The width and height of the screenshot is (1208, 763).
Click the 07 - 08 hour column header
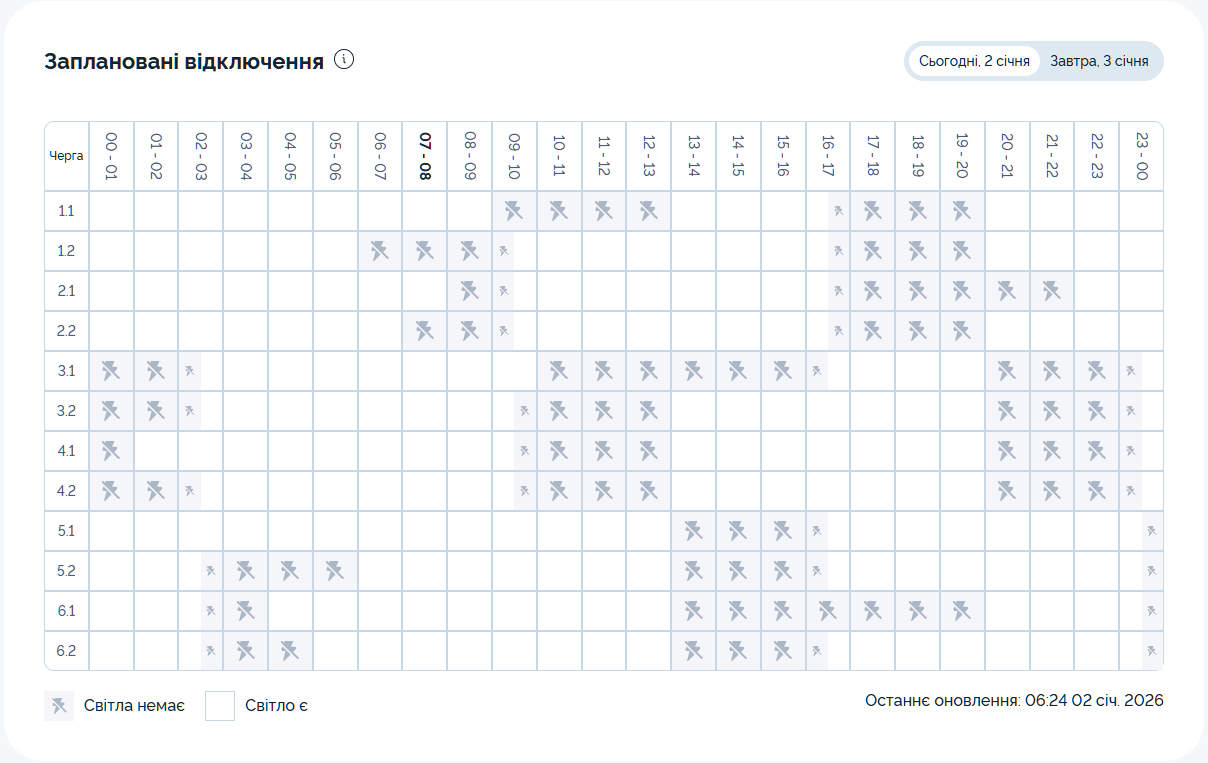tap(425, 156)
